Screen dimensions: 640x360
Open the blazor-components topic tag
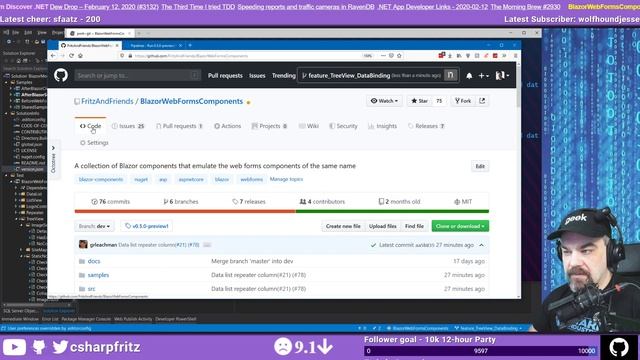tap(101, 180)
